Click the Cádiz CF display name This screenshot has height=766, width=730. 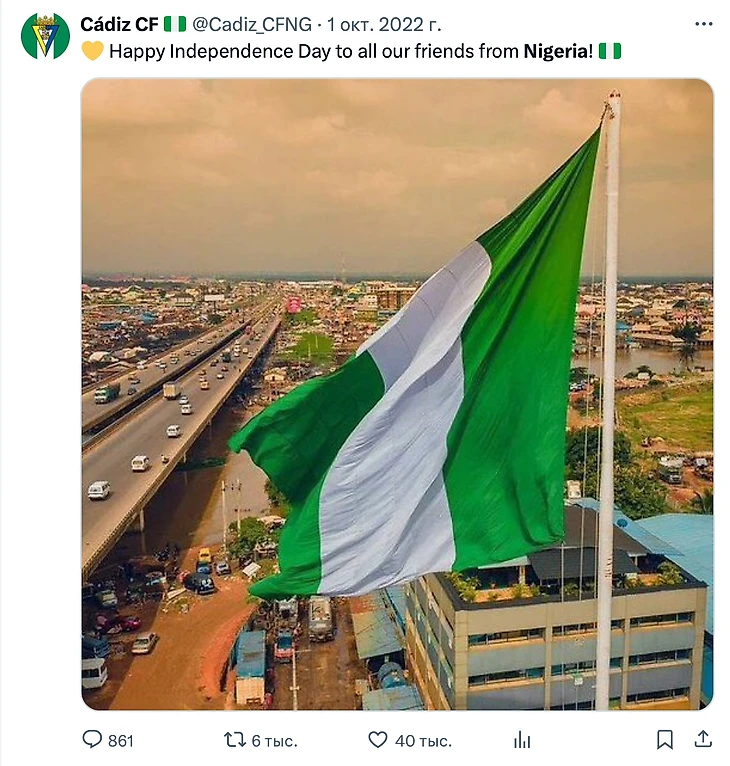[x=119, y=24]
